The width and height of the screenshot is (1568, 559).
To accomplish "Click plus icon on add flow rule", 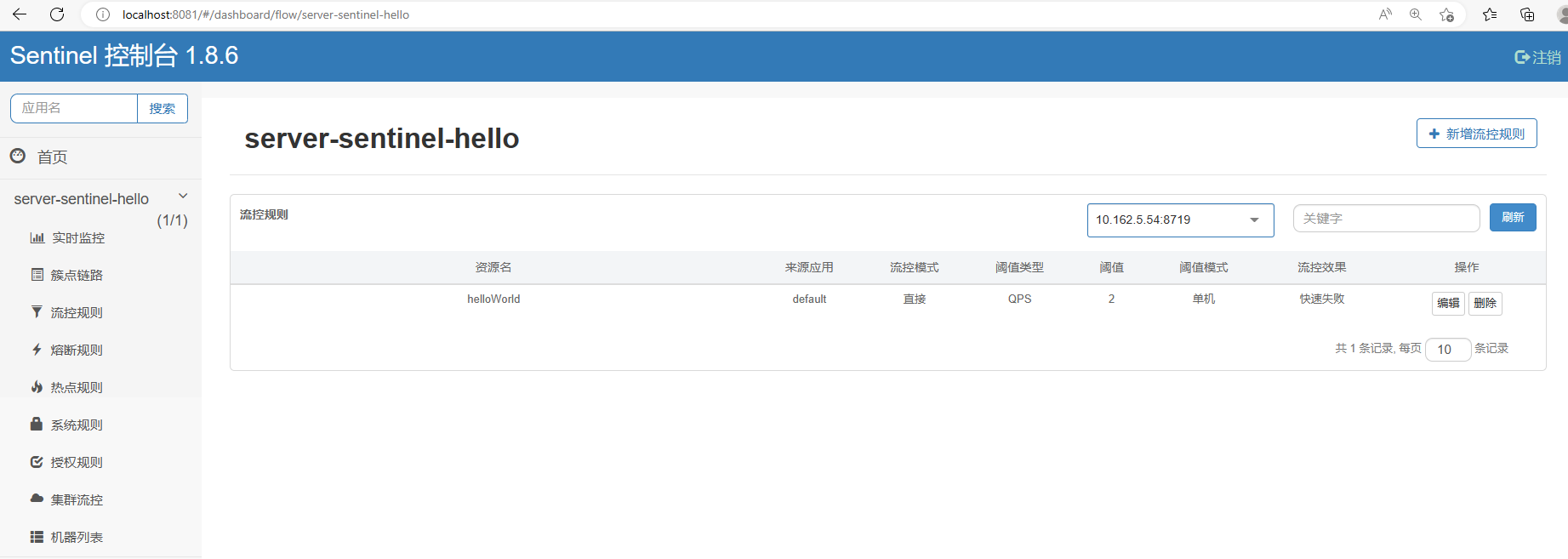I will click(x=1434, y=134).
